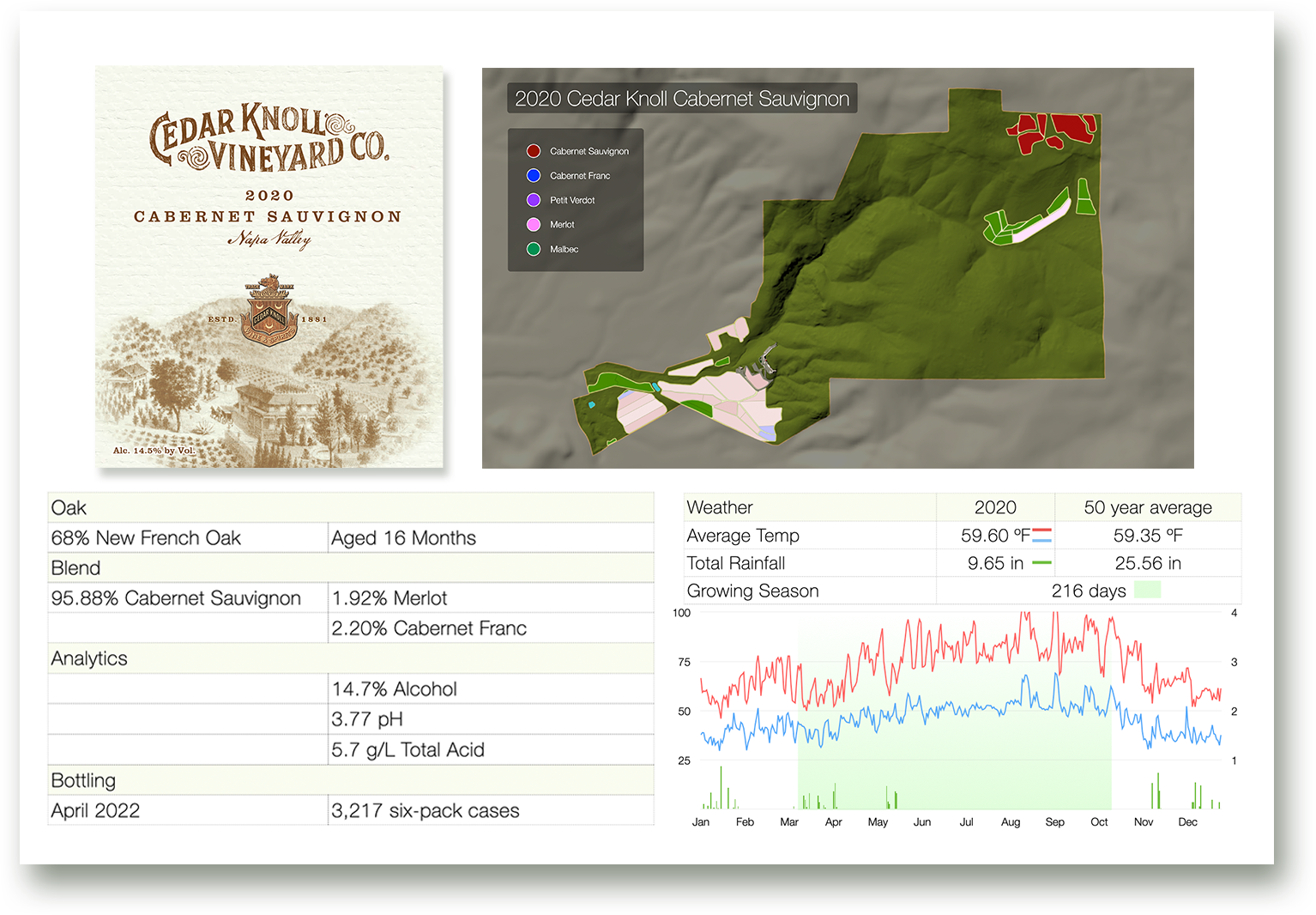Image resolution: width=1316 pixels, height=915 pixels.
Task: Click the 'Jun' month label on chart axis
Action: point(922,821)
